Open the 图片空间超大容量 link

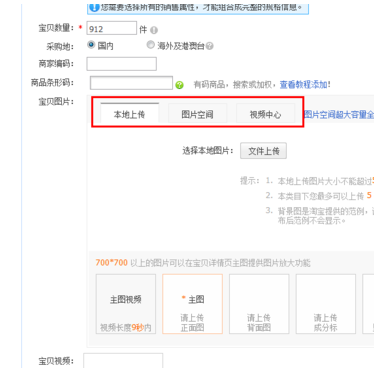point(339,115)
